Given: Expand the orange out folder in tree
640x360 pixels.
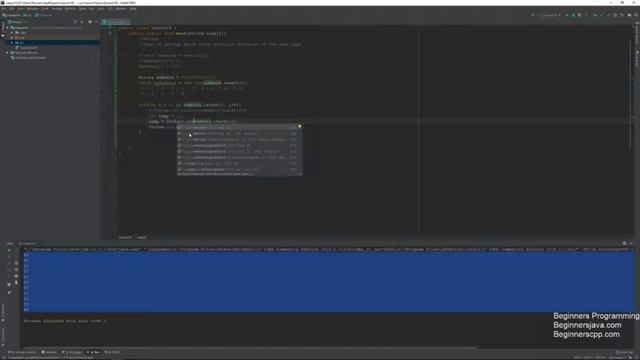Looking at the screenshot, I should pos(12,38).
